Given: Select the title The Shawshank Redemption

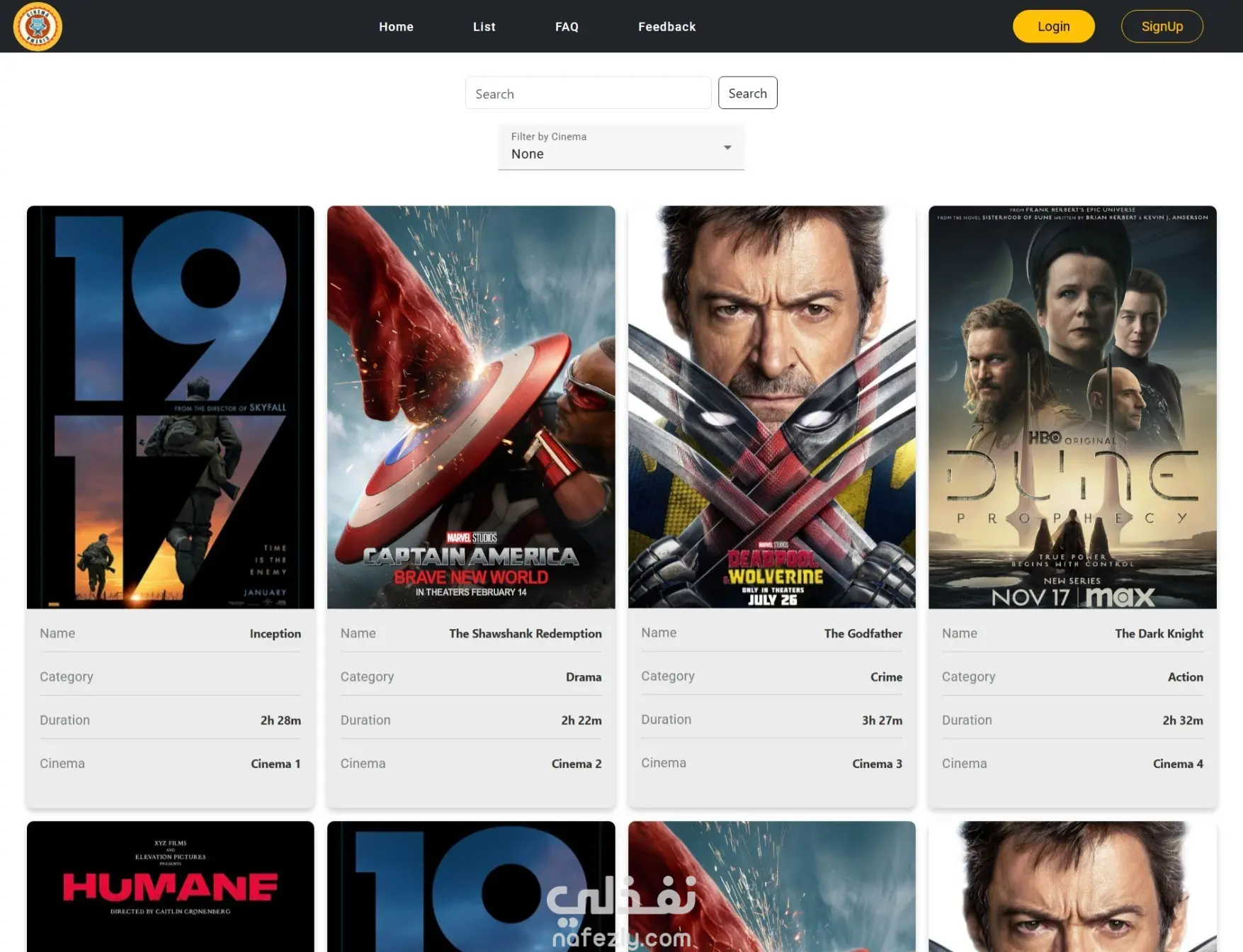Looking at the screenshot, I should click(x=526, y=634).
